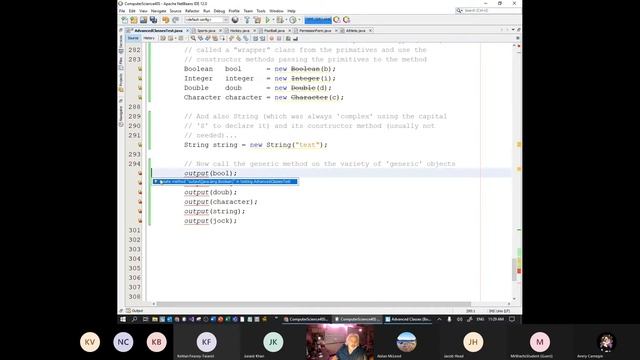The height and width of the screenshot is (360, 640).
Task: Switch to the Football.java tab
Action: pyautogui.click(x=274, y=31)
